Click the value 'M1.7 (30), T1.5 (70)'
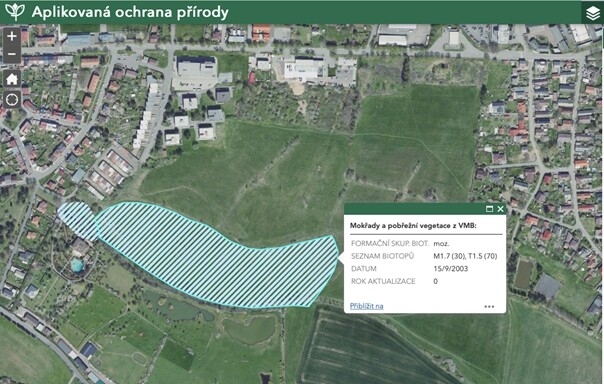Viewport: 604px width, 384px height. pos(465,256)
